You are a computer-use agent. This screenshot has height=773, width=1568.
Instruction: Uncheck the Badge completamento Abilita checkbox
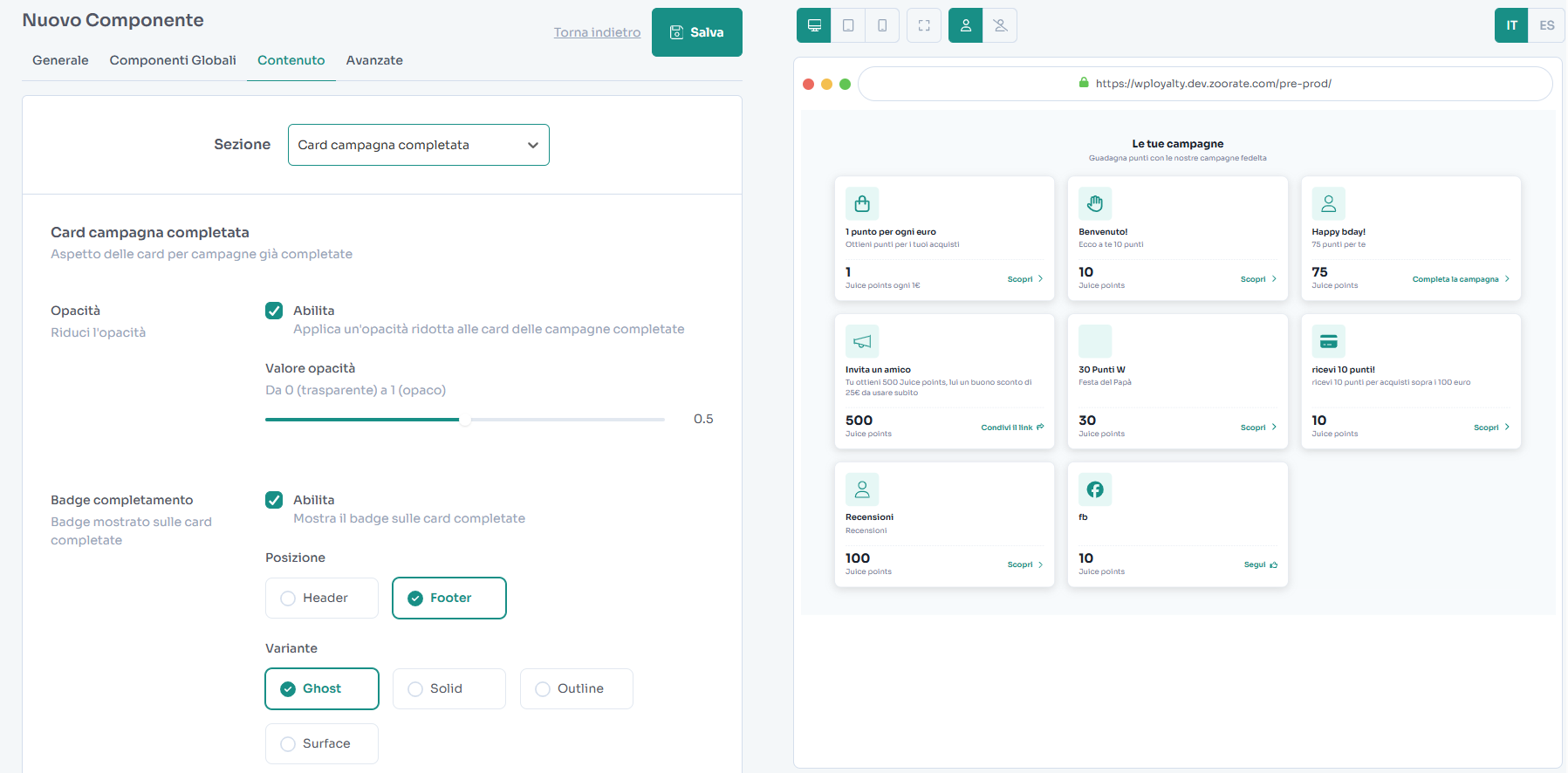click(x=274, y=500)
